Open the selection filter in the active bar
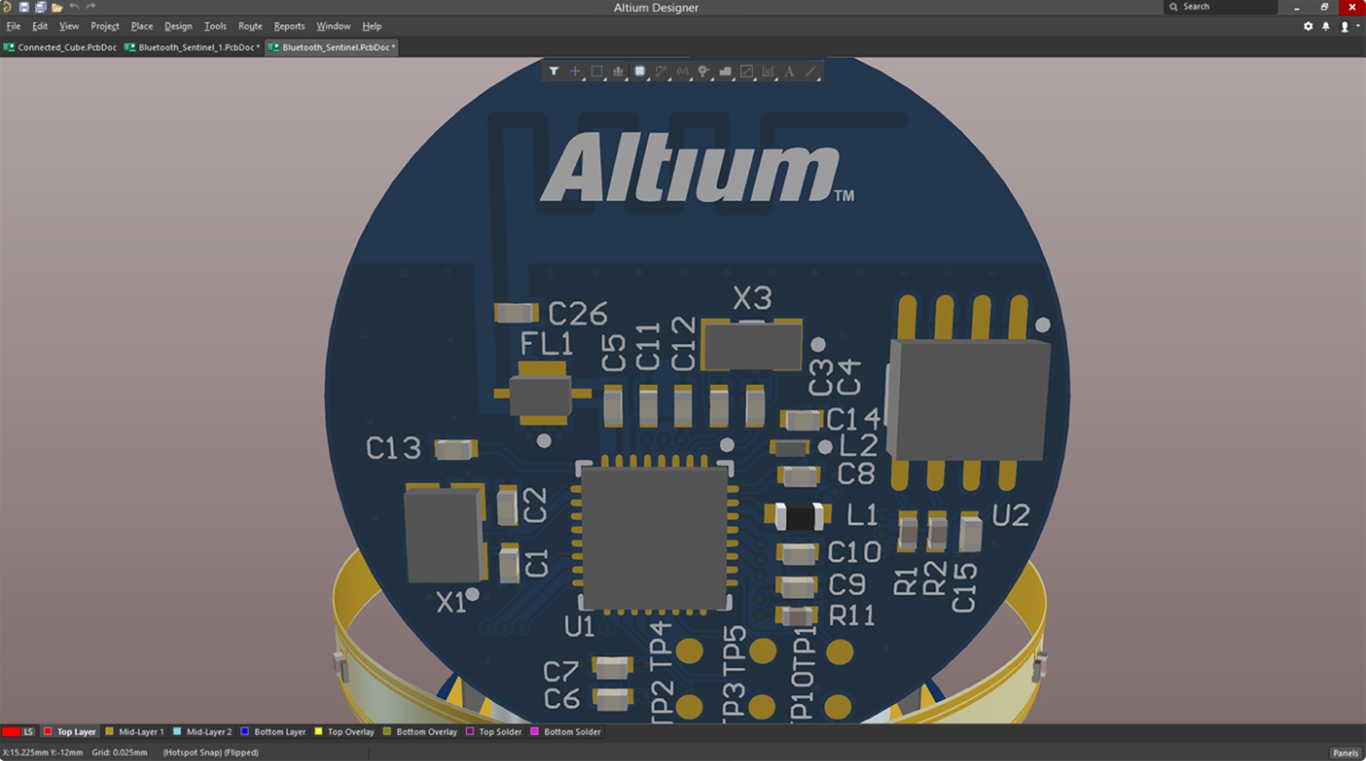1366x761 pixels. point(554,71)
